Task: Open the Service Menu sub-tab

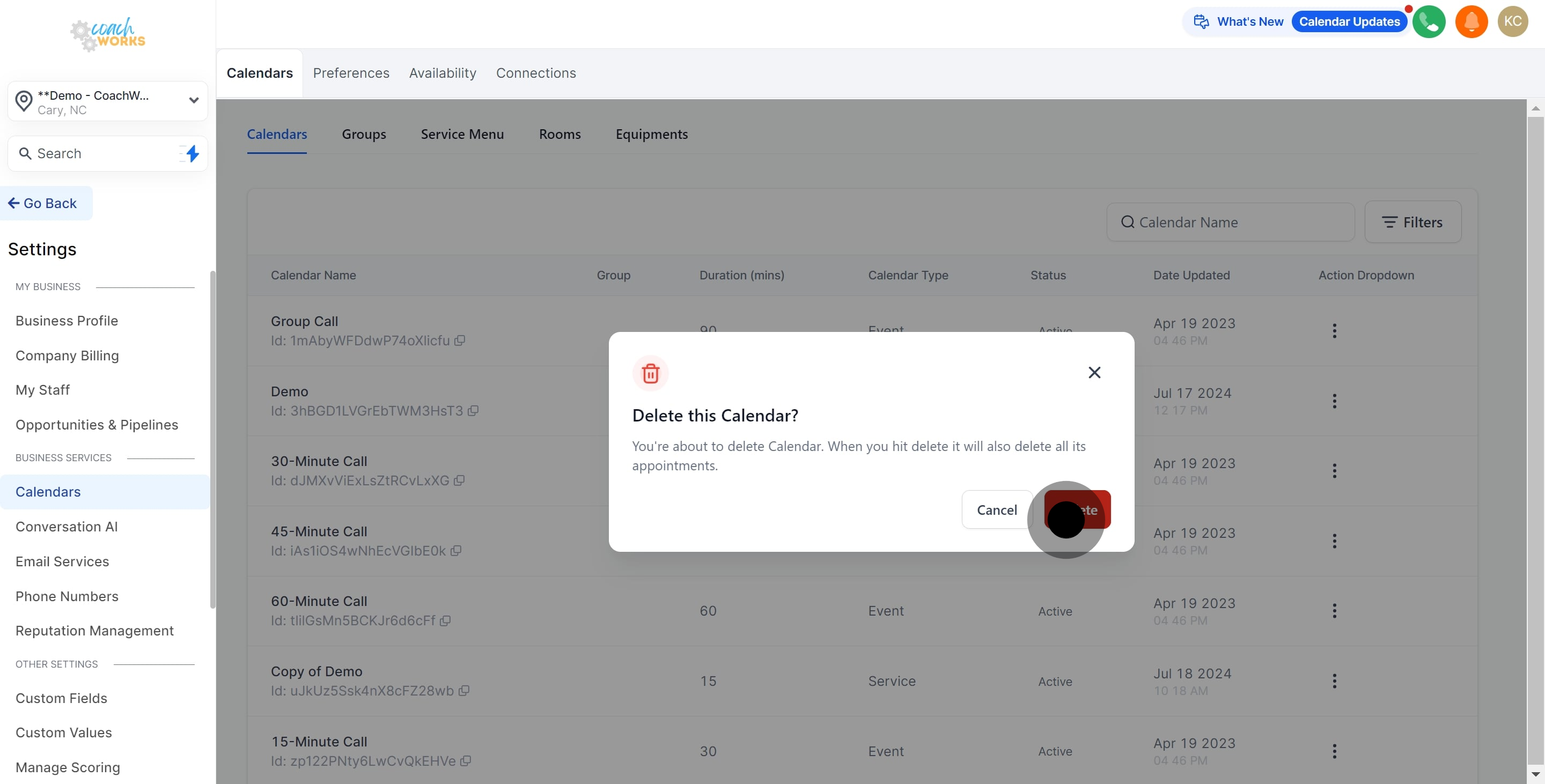Action: pyautogui.click(x=462, y=134)
